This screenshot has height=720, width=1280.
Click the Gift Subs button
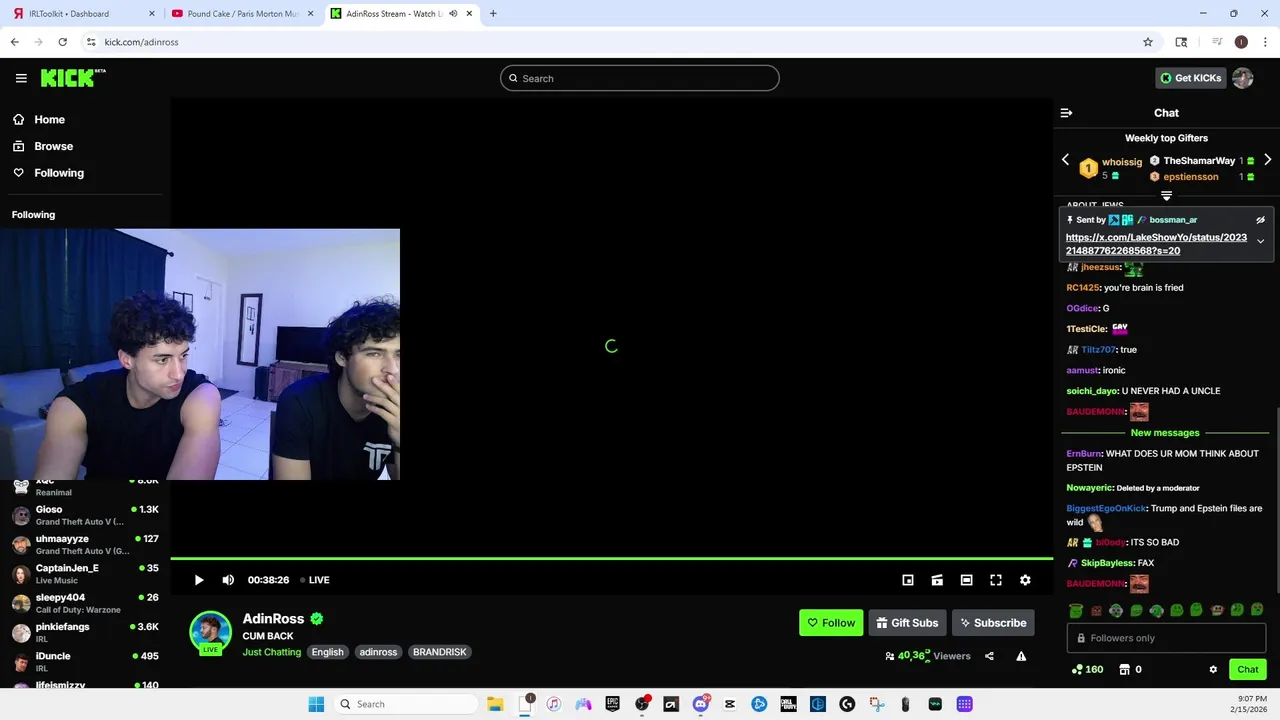[907, 623]
